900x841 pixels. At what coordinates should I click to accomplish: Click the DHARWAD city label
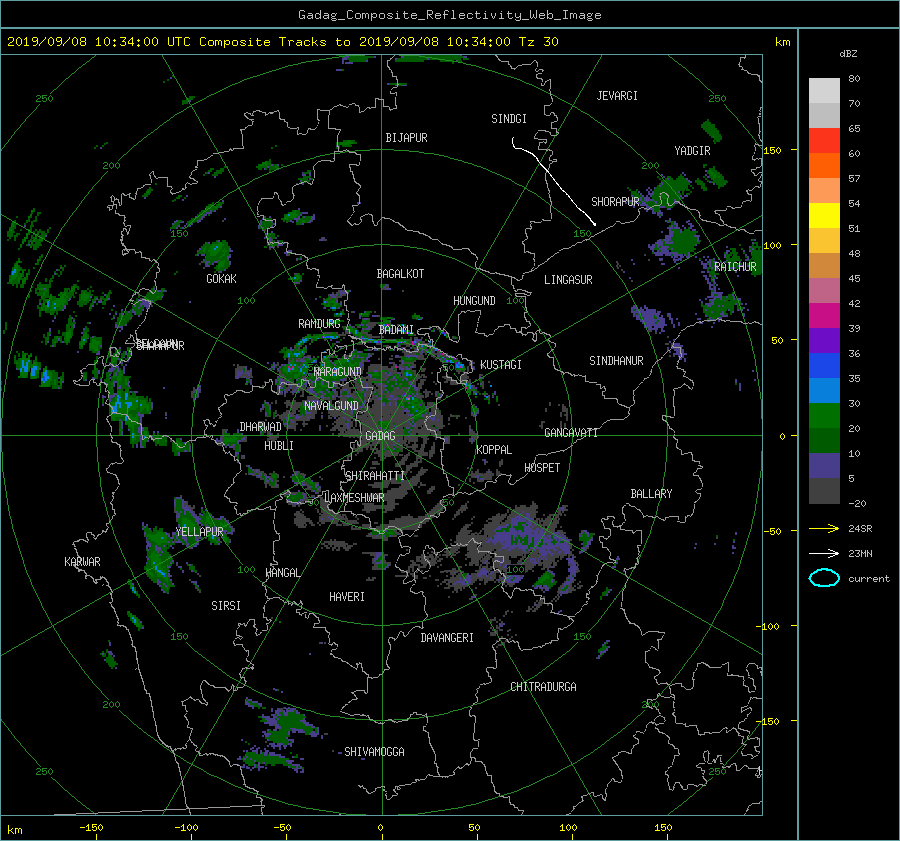coord(261,427)
